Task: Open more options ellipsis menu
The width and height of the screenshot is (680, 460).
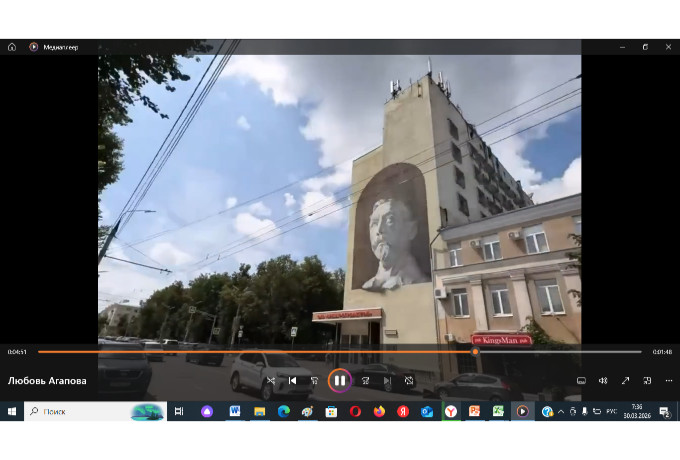Action: tap(668, 380)
